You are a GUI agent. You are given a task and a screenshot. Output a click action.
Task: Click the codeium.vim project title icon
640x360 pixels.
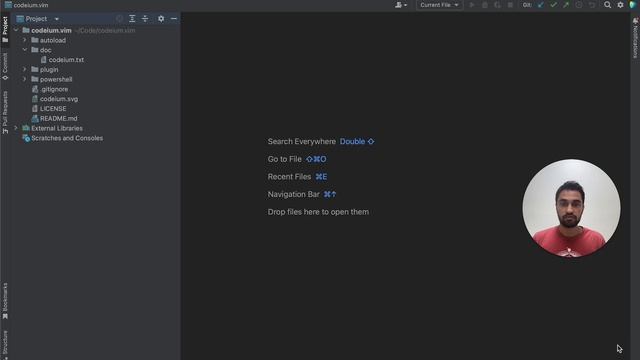8,5
